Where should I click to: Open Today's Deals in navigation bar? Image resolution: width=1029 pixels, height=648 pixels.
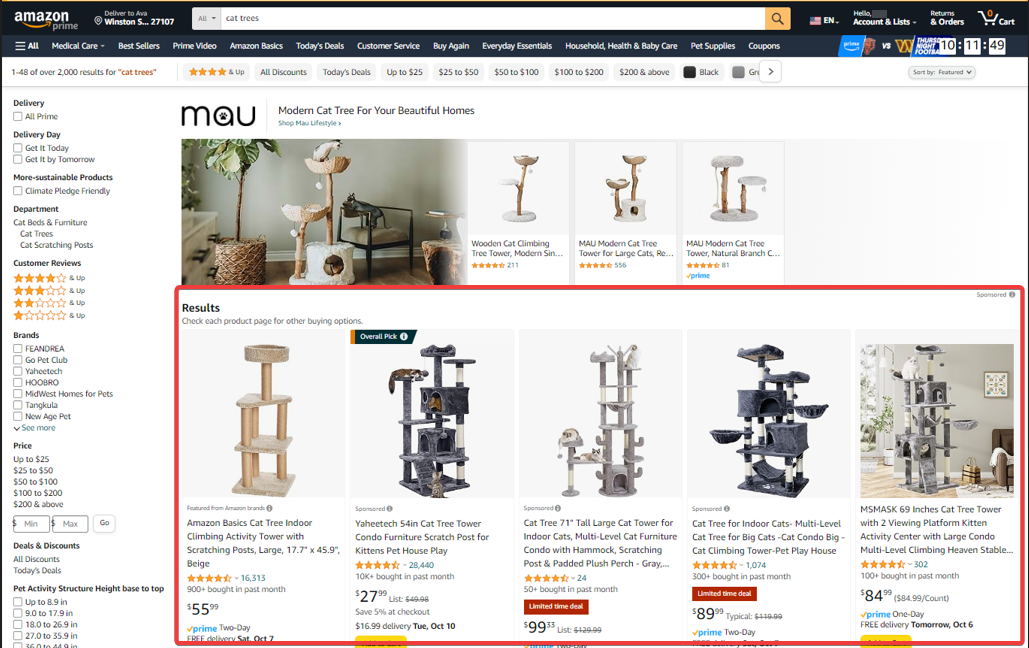pyautogui.click(x=320, y=46)
